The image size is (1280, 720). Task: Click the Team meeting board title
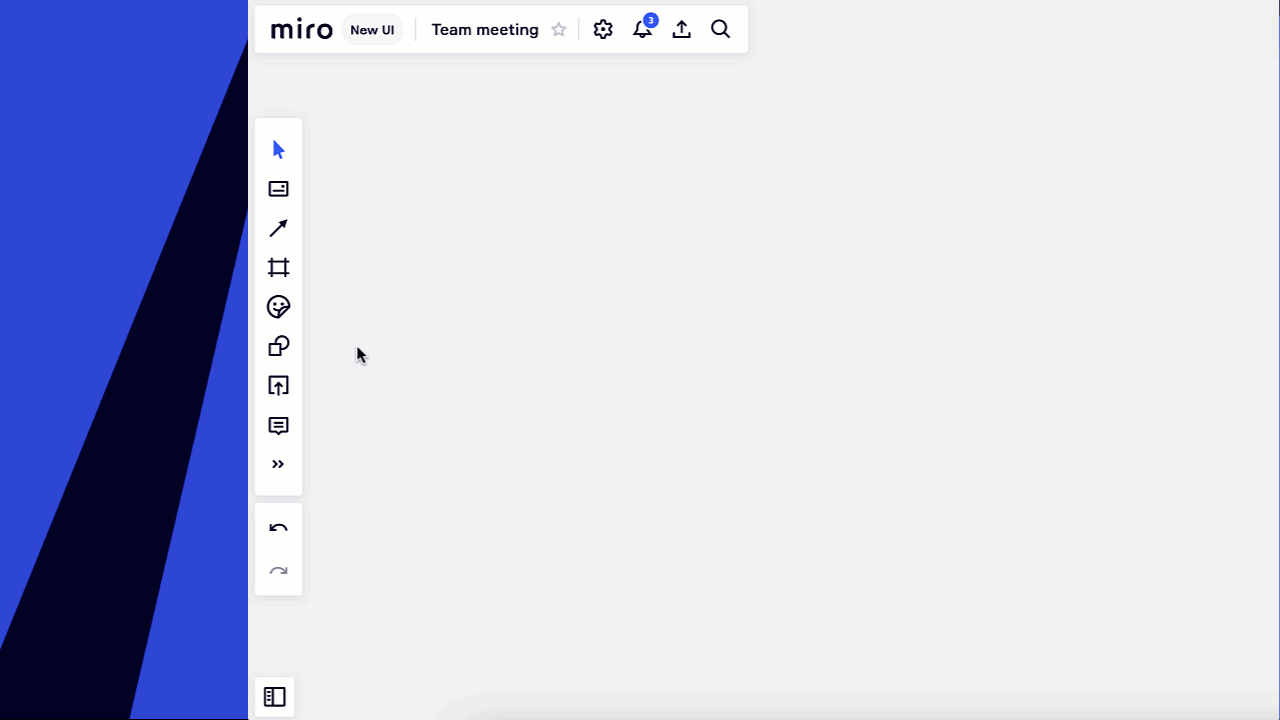485,29
